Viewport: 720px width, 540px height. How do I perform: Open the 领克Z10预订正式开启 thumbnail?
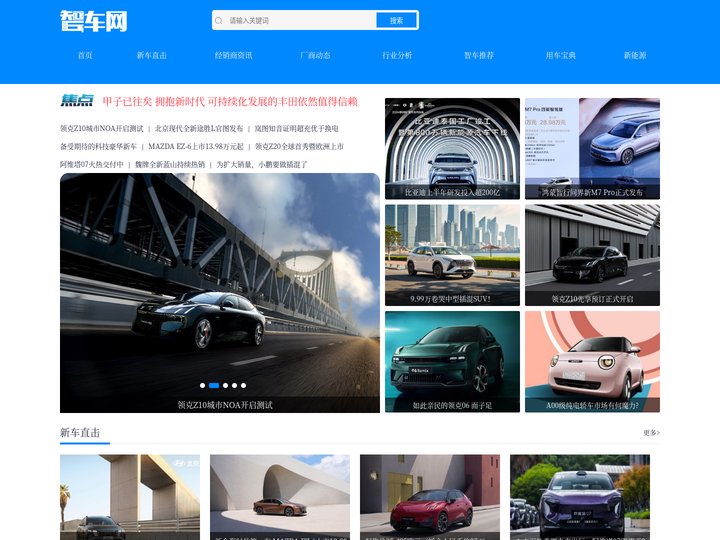coord(592,255)
